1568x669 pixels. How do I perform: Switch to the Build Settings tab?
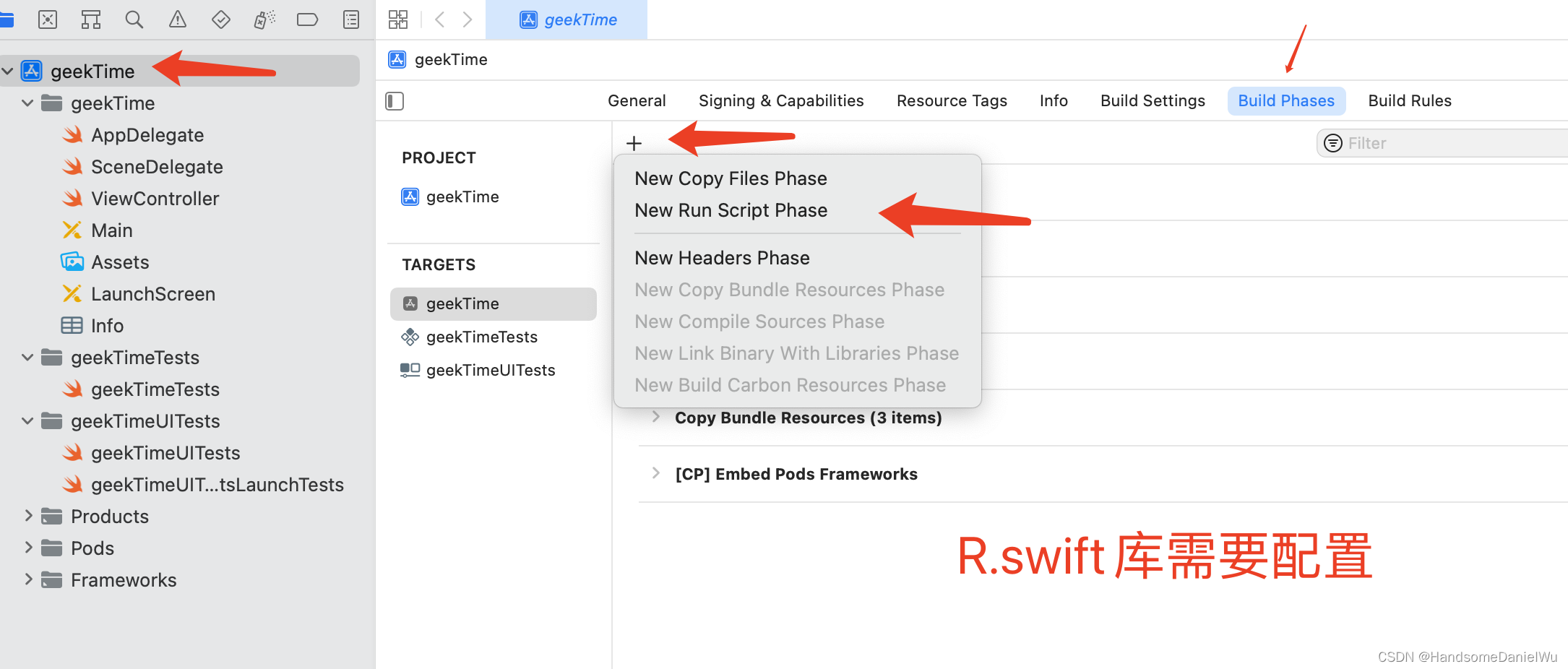pyautogui.click(x=1153, y=100)
